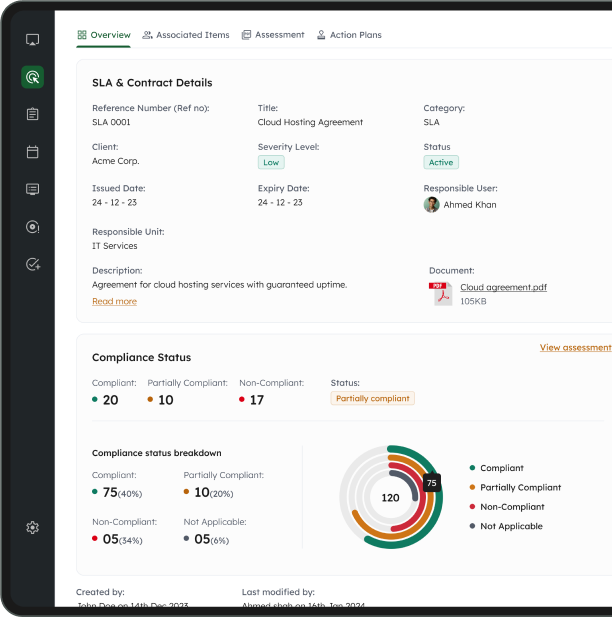Click the message panel sidebar icon
The height and width of the screenshot is (617, 612).
[32, 189]
